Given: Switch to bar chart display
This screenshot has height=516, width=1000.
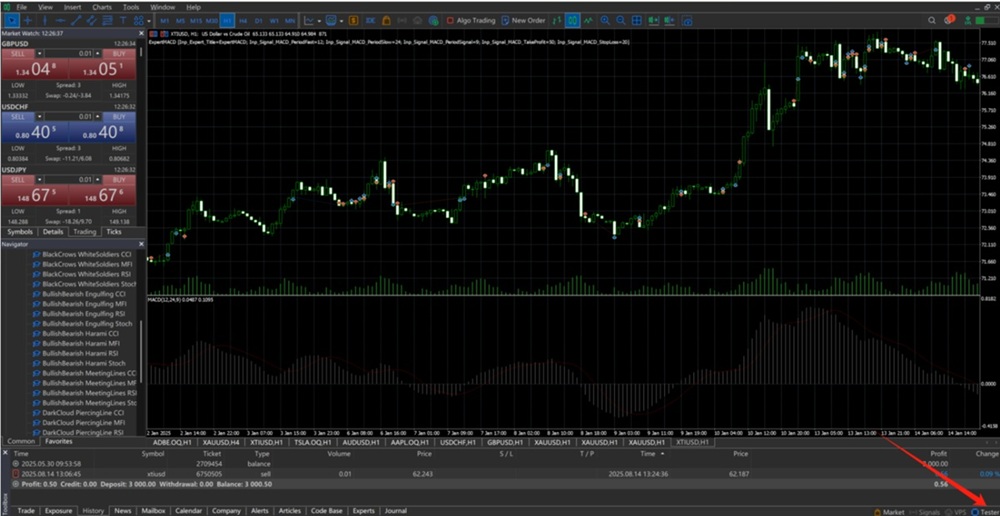Looking at the screenshot, I should 557,20.
